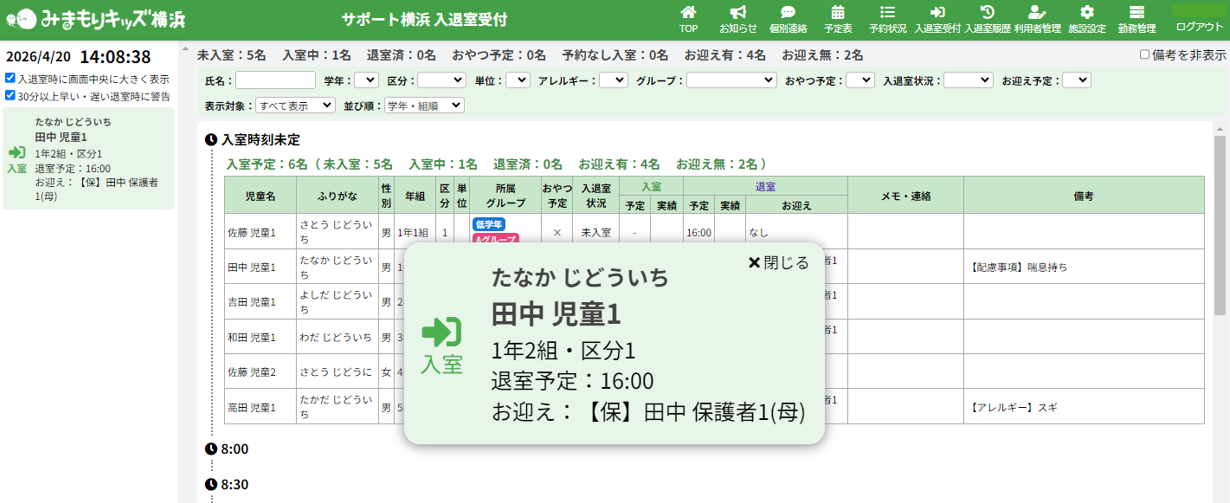Toggle 入退室時に画面中央に大きく表示 checkbox
Viewport: 1230px width, 503px height.
coord(10,78)
